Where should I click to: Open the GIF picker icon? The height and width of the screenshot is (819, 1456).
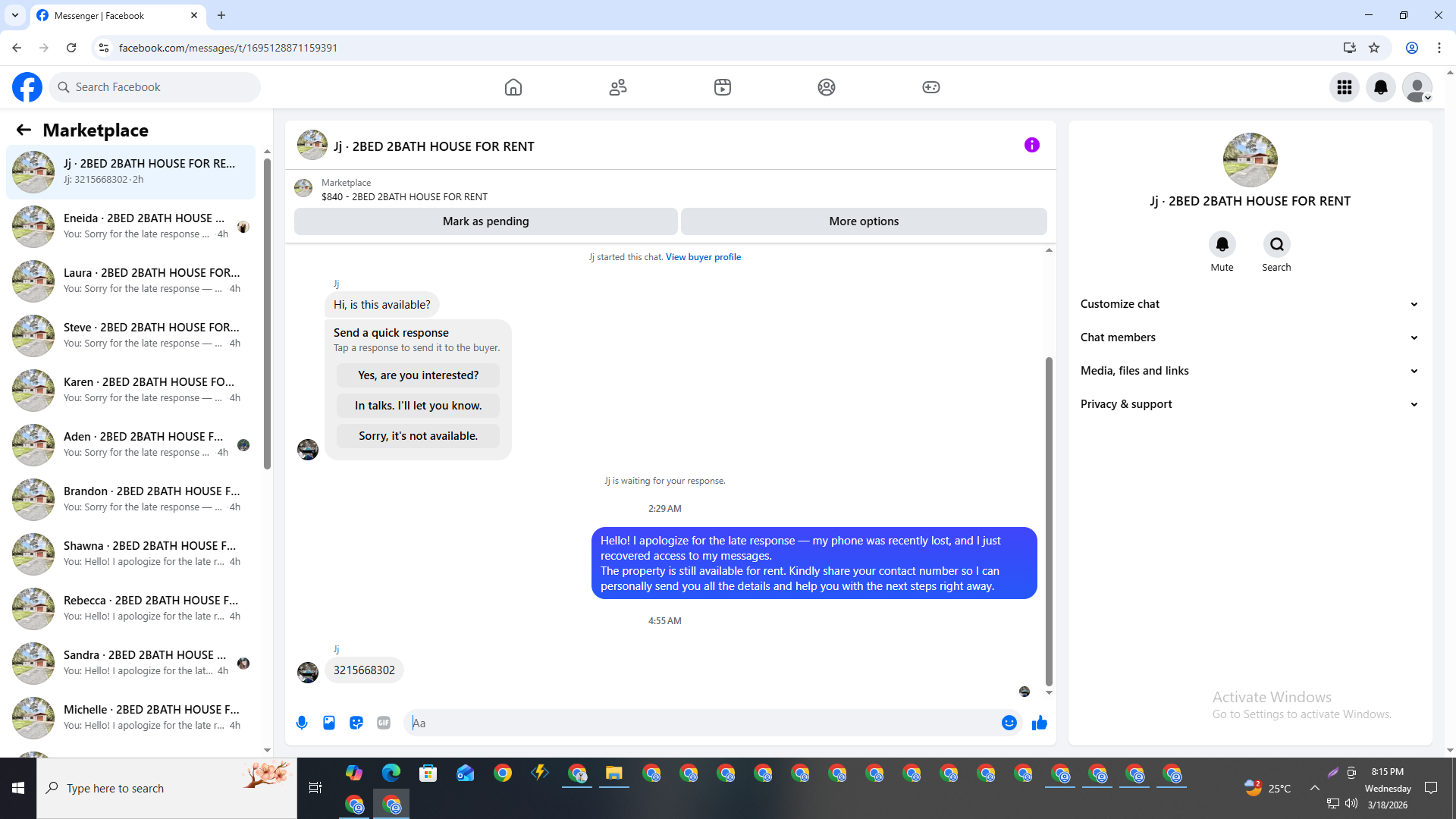tap(384, 723)
